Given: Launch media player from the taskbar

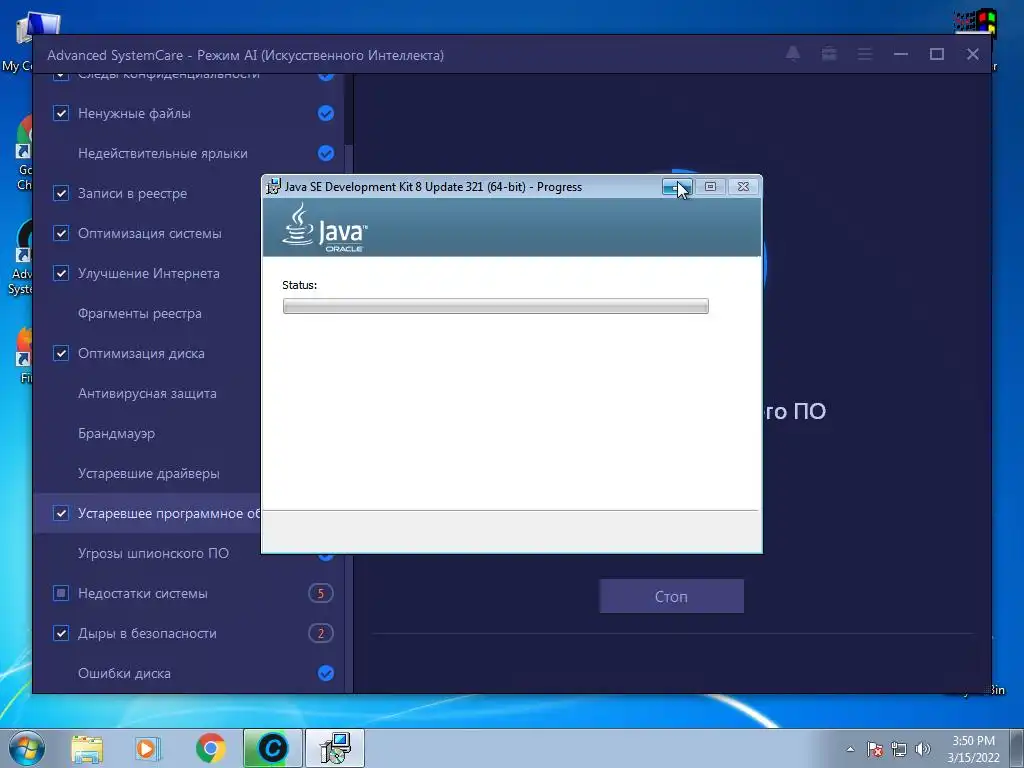Looking at the screenshot, I should coord(148,748).
